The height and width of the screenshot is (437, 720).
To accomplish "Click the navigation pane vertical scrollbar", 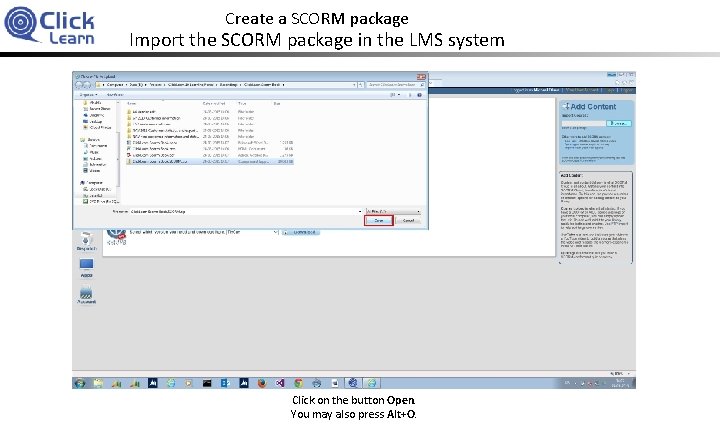I will [x=118, y=151].
